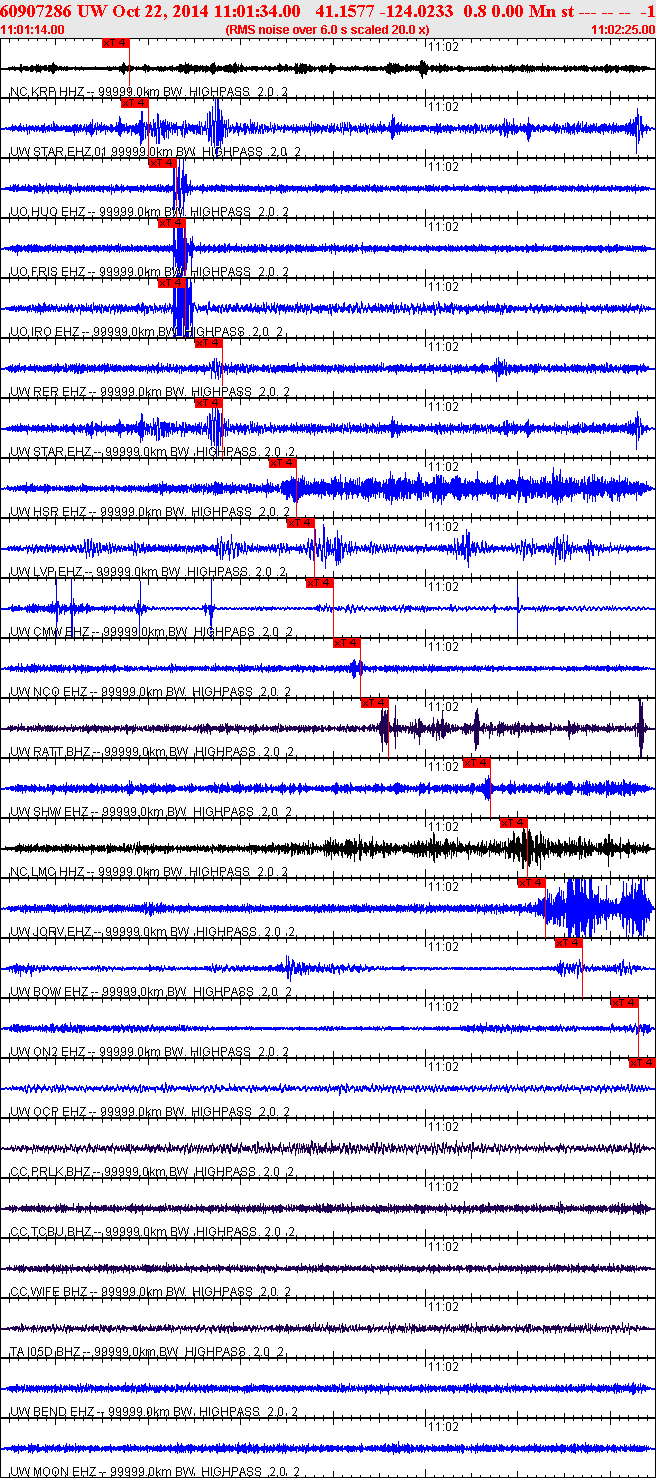Select the pick flag on UW.HSR trace
This screenshot has height=1478, width=656.
point(283,463)
